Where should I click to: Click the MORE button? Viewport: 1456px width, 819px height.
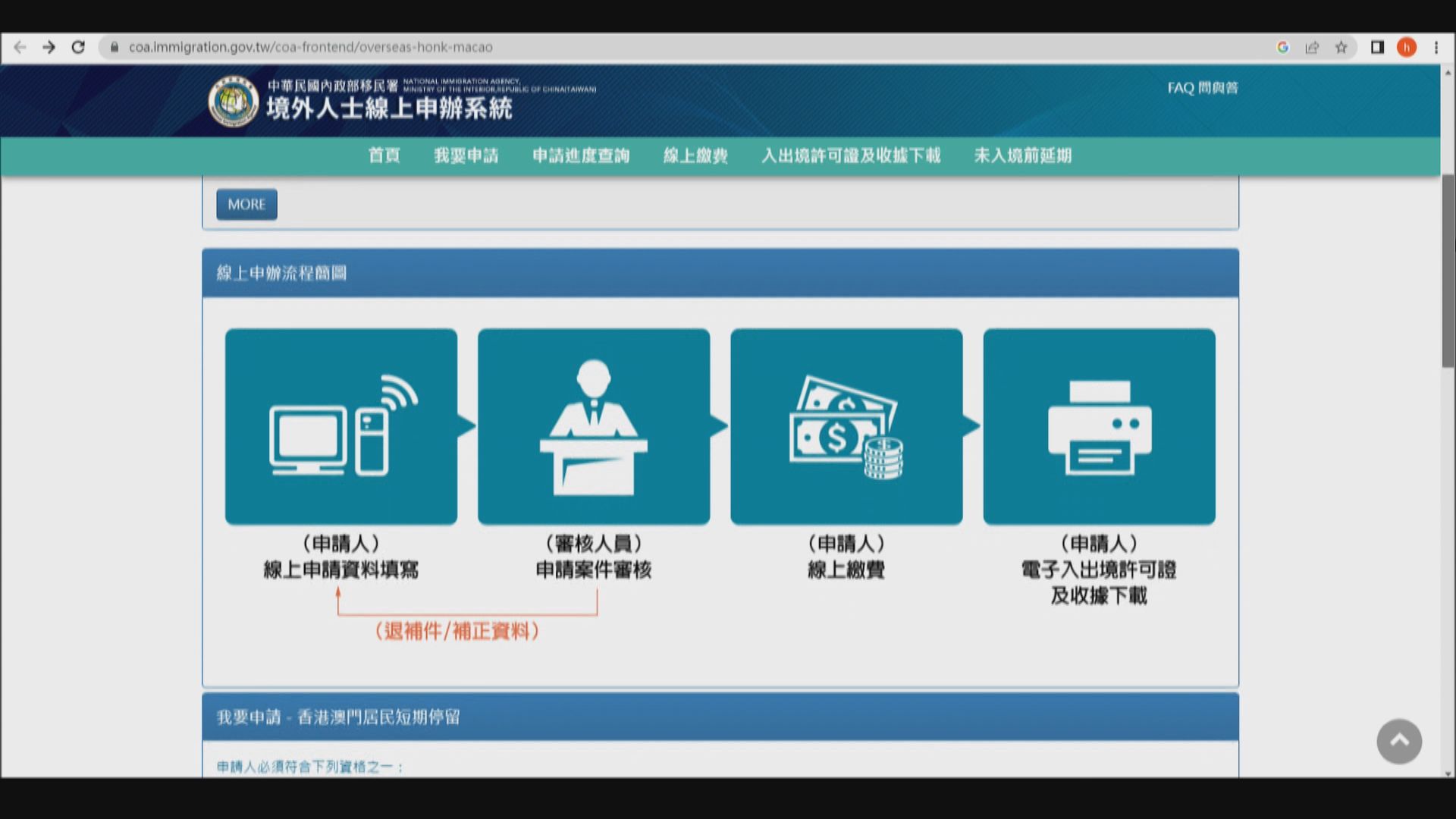point(246,203)
